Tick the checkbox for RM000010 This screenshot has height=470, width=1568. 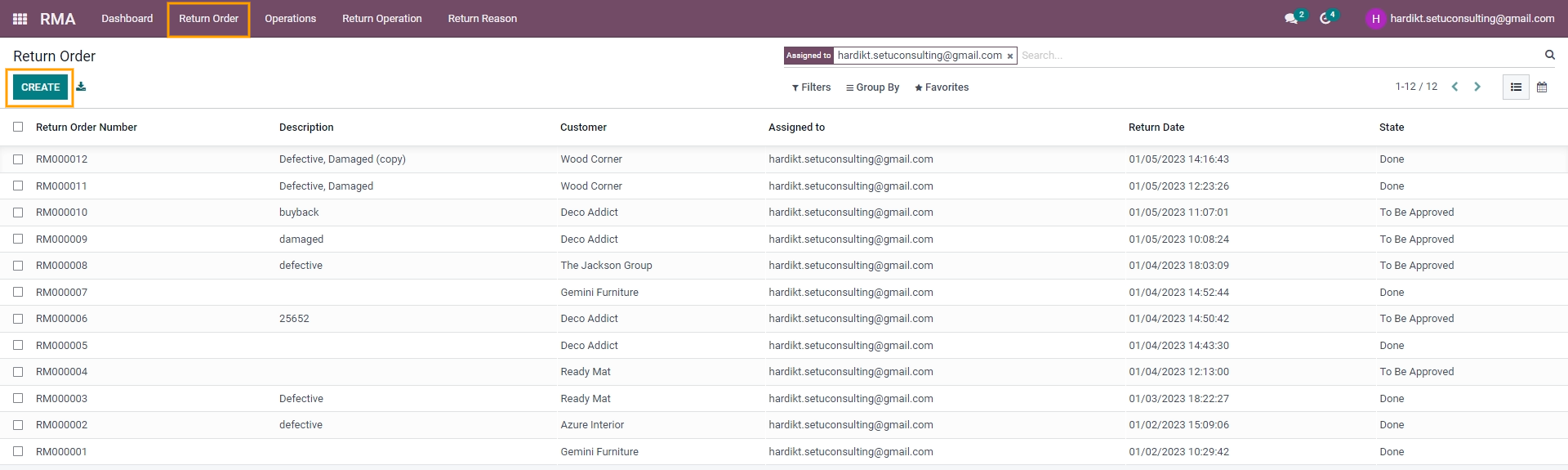click(18, 213)
